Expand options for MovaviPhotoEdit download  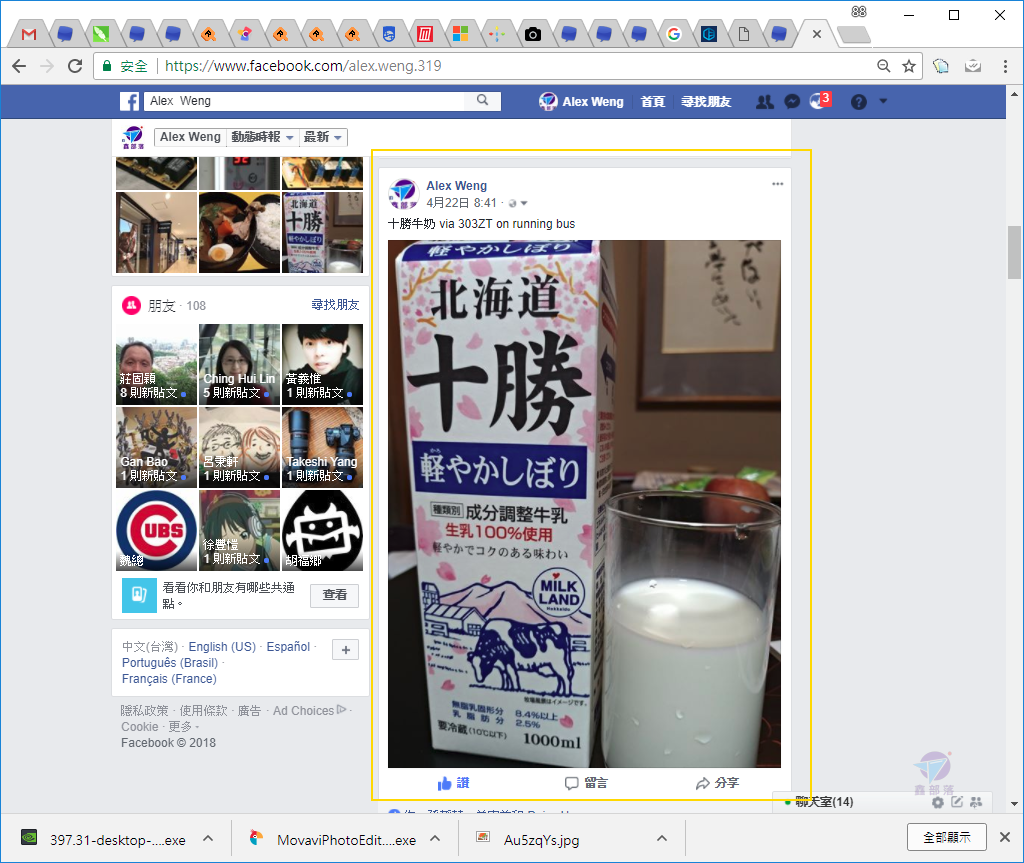(x=435, y=838)
